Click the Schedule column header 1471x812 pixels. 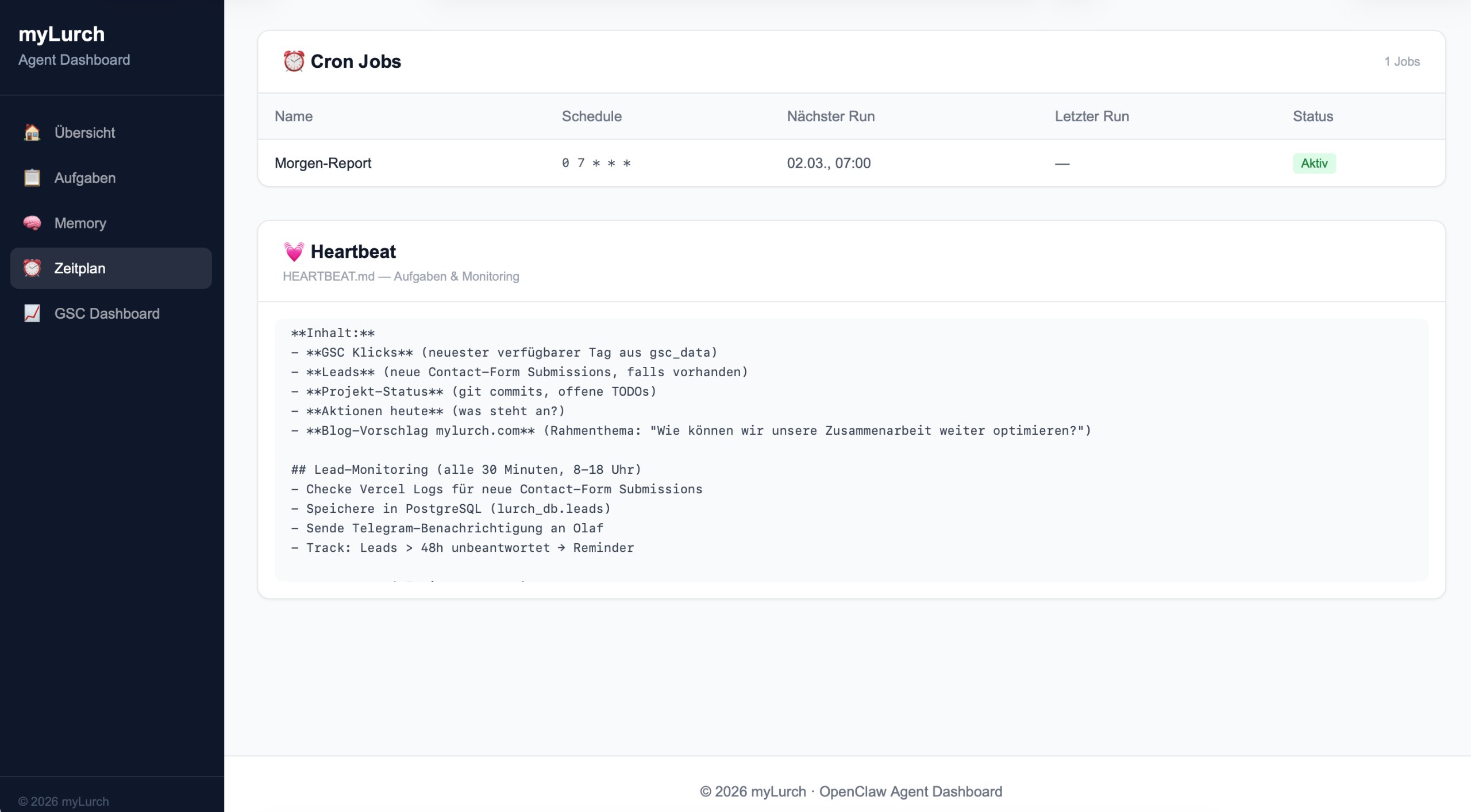point(592,116)
